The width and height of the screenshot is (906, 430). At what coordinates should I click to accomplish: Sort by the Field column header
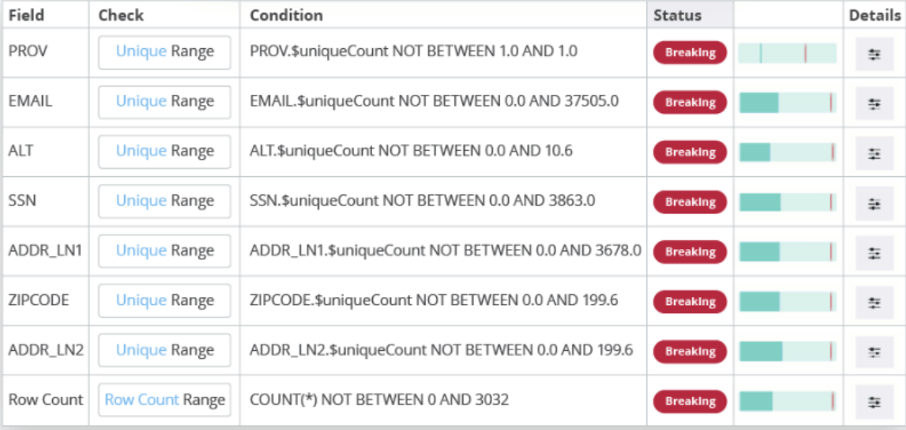(26, 16)
